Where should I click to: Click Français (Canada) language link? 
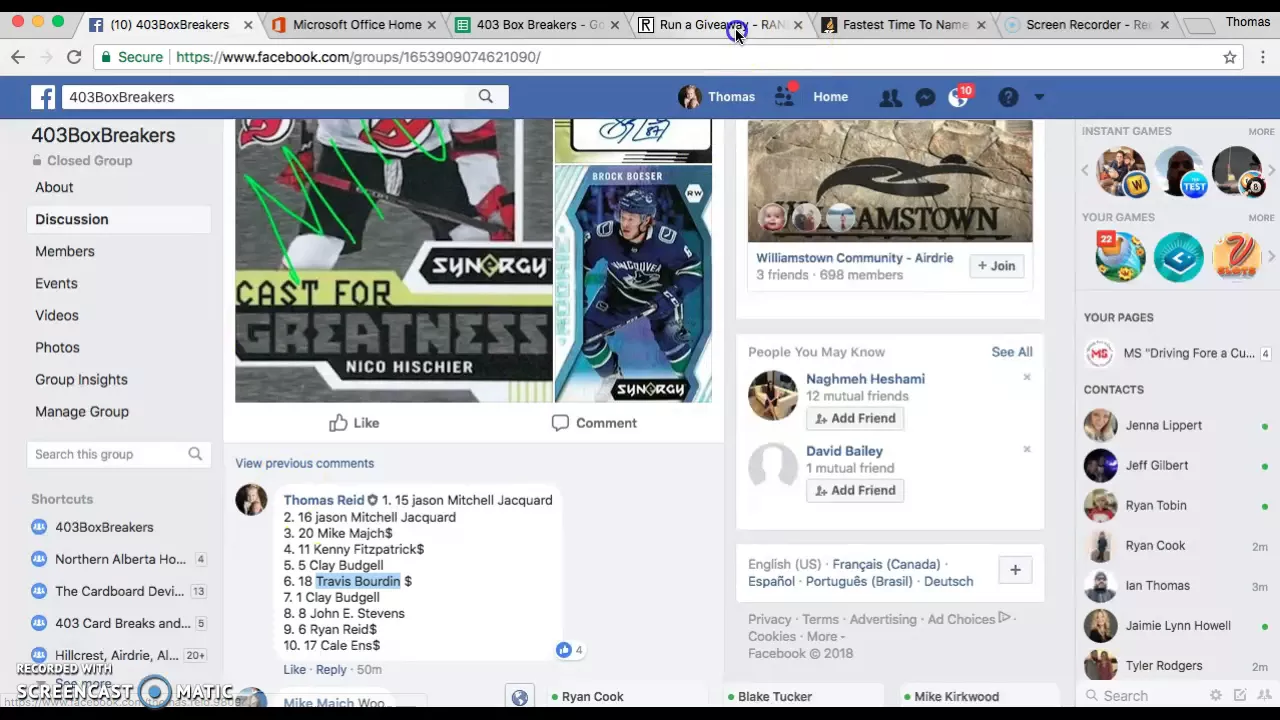886,564
